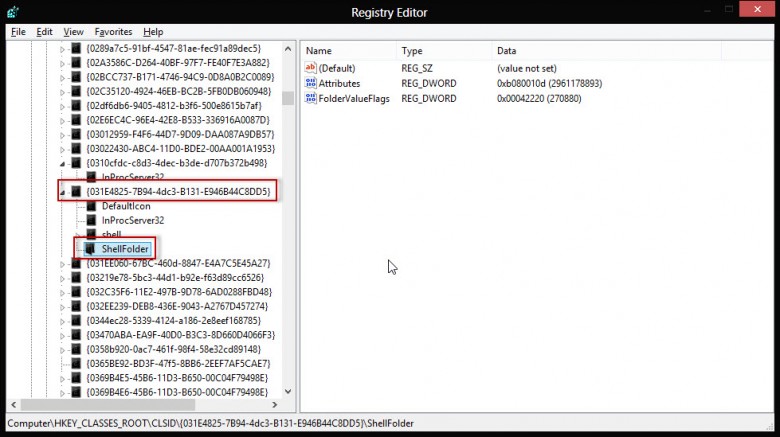
Task: Select folder icon of {02BCC737-B171-4746-94C9-0D8A0B2C0089}
Action: coord(76,77)
